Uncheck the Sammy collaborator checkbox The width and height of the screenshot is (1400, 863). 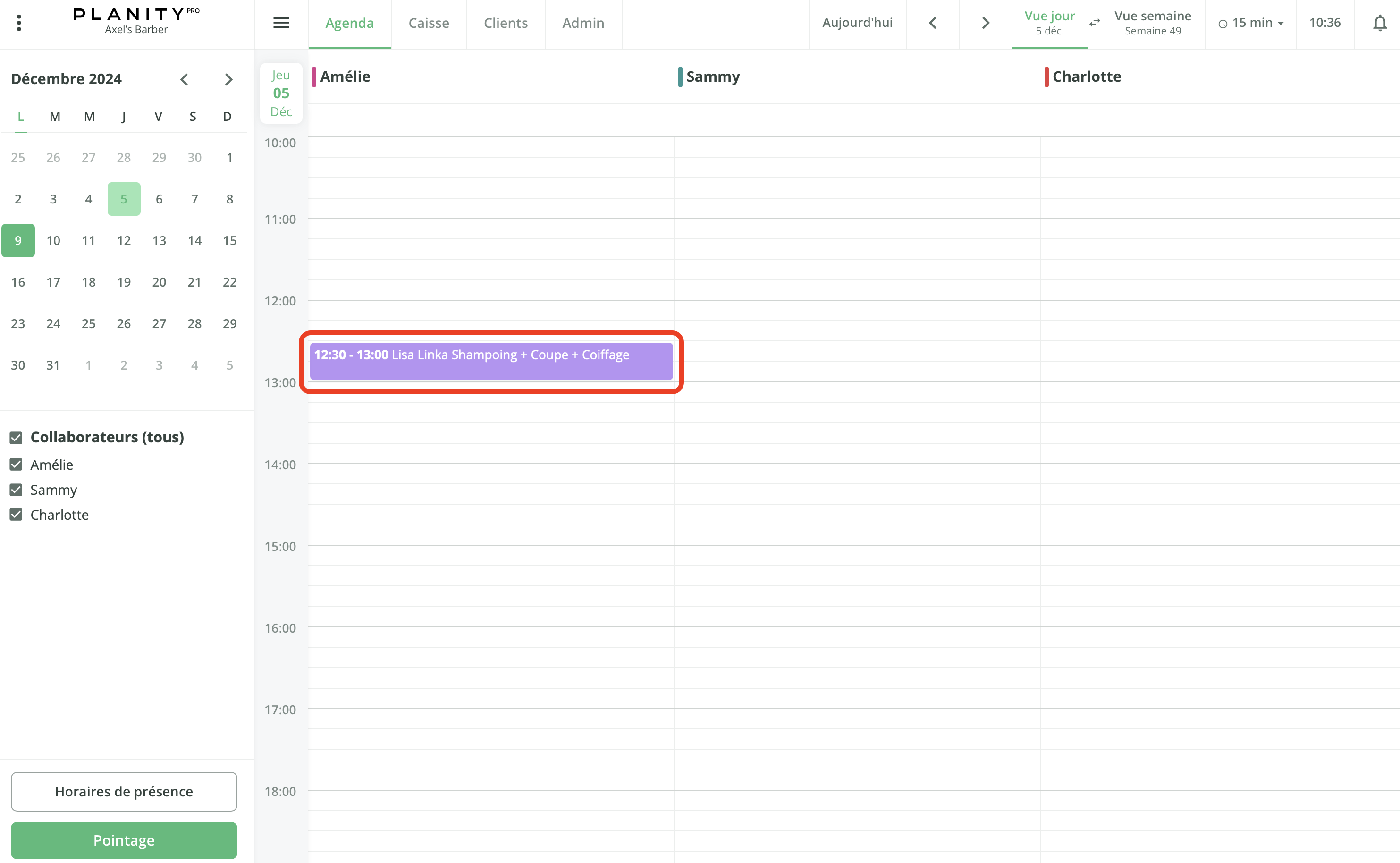[x=16, y=490]
